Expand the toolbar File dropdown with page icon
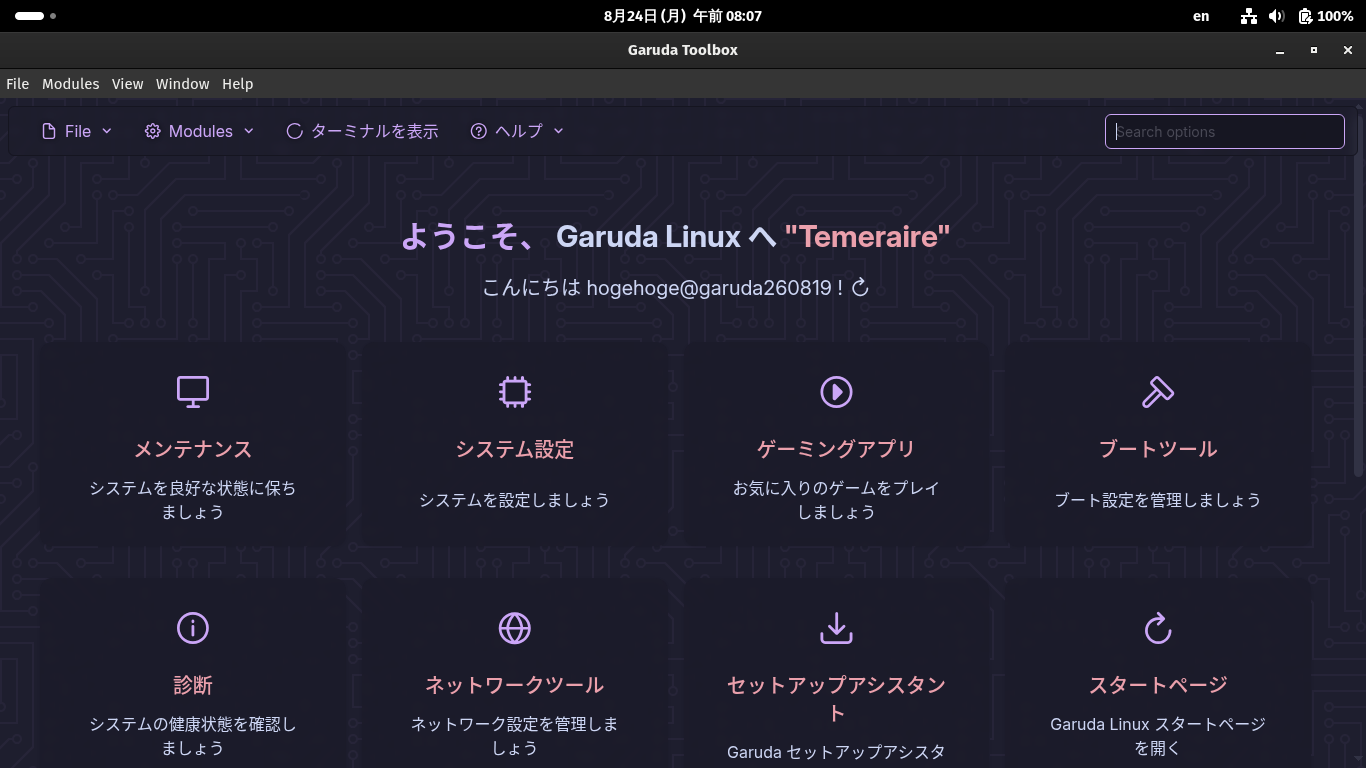 (77, 131)
